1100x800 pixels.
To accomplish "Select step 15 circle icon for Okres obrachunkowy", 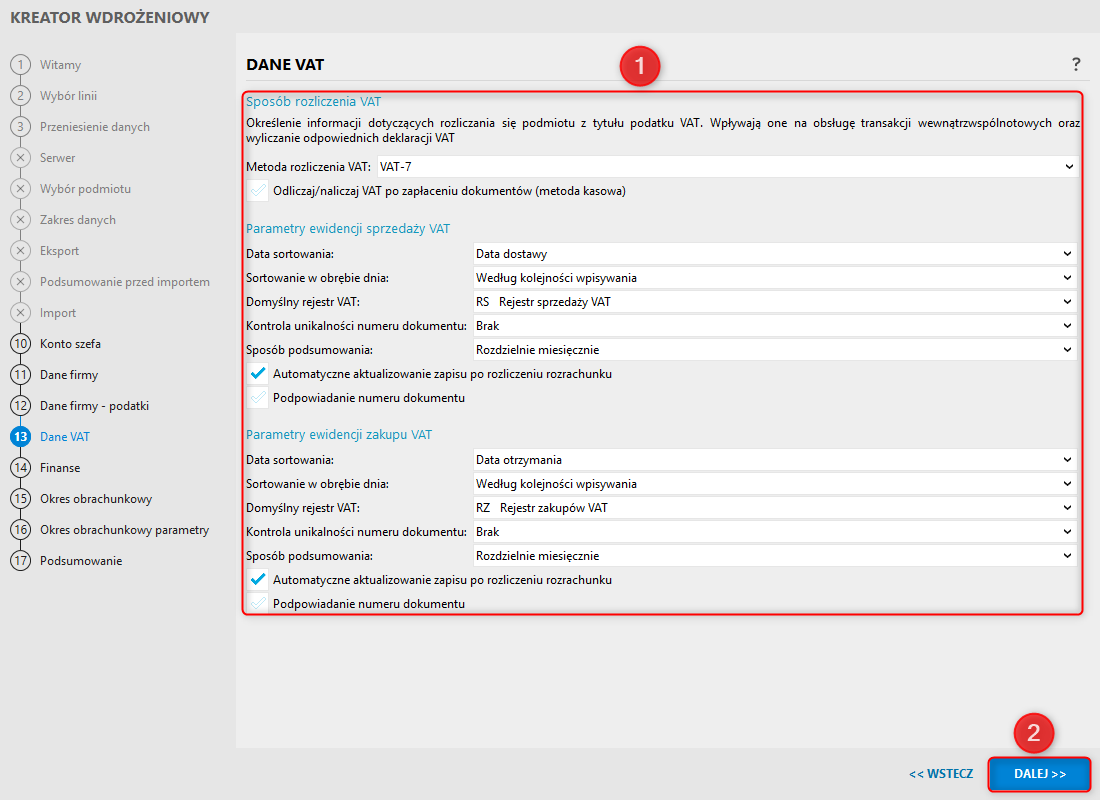I will (x=20, y=499).
